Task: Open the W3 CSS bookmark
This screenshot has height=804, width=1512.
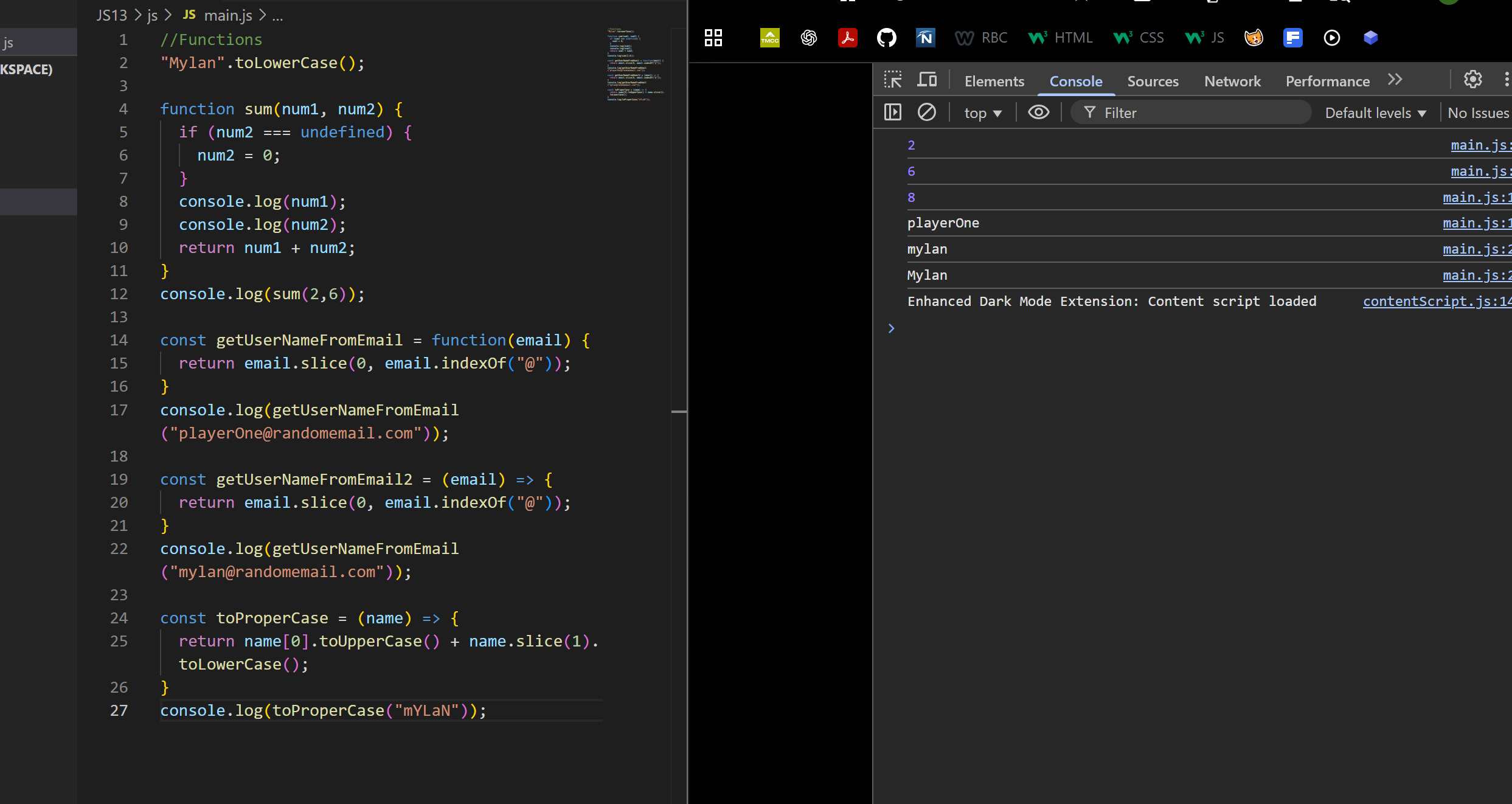Action: click(1138, 38)
